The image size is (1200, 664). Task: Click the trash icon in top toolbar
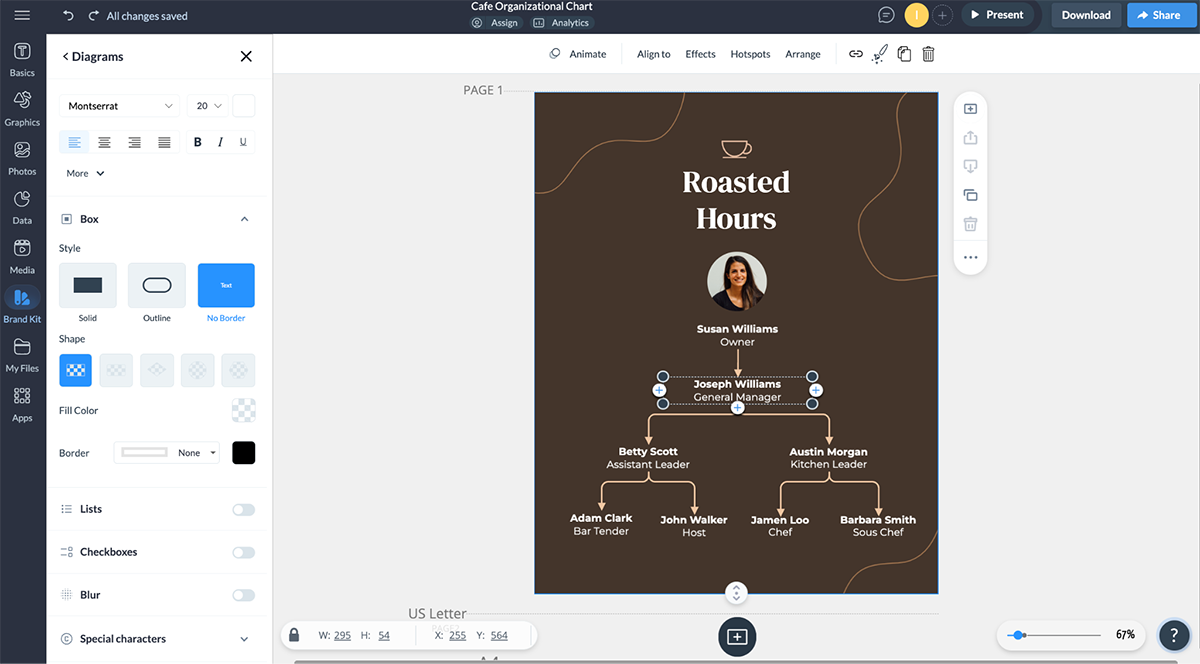click(x=928, y=54)
